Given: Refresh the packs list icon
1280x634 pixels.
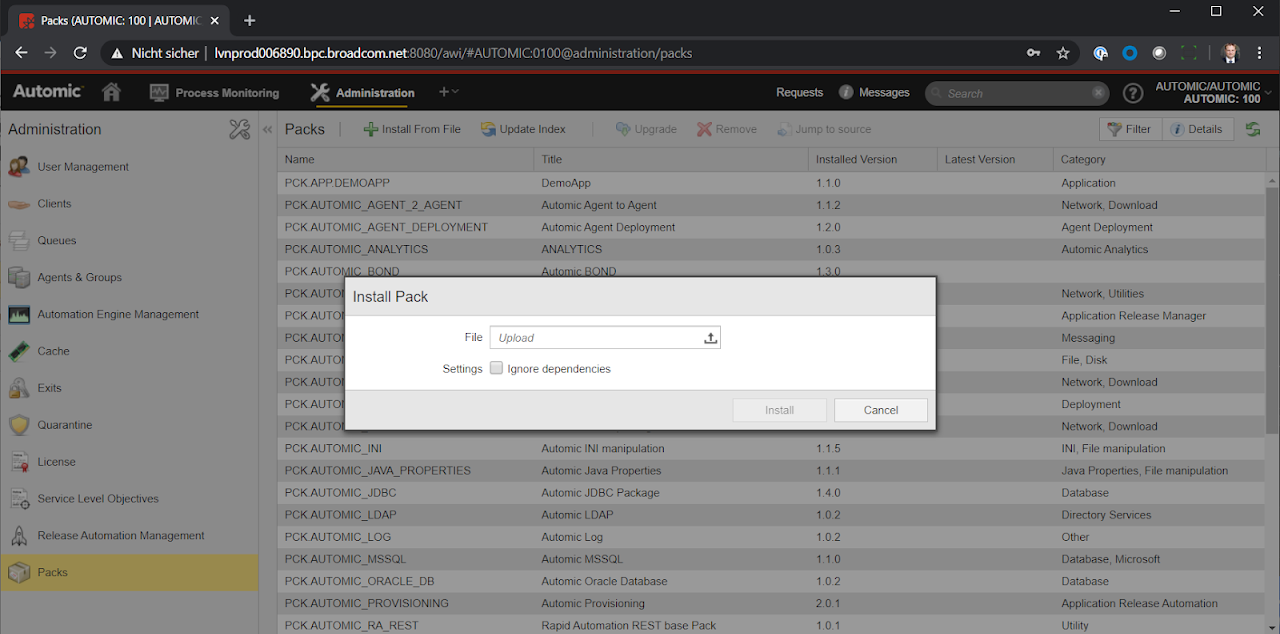Looking at the screenshot, I should pos(1253,129).
